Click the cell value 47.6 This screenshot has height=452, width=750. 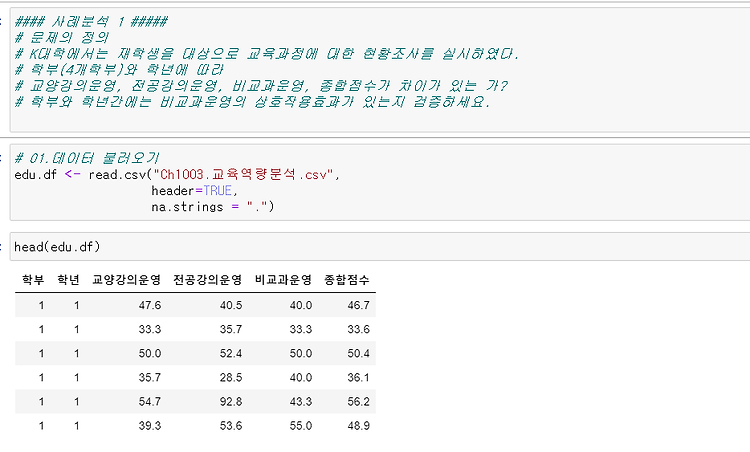coord(150,305)
